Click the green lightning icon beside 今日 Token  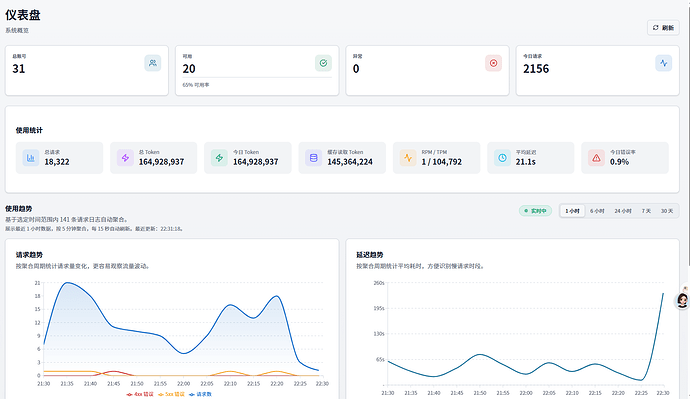point(219,157)
